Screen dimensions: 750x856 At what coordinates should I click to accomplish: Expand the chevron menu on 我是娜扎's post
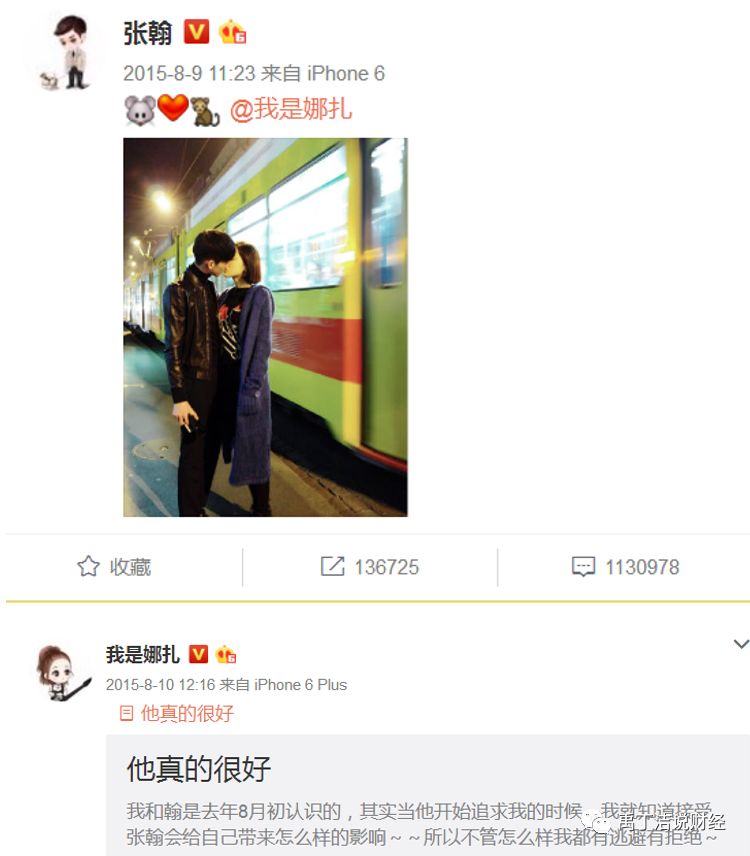[741, 644]
